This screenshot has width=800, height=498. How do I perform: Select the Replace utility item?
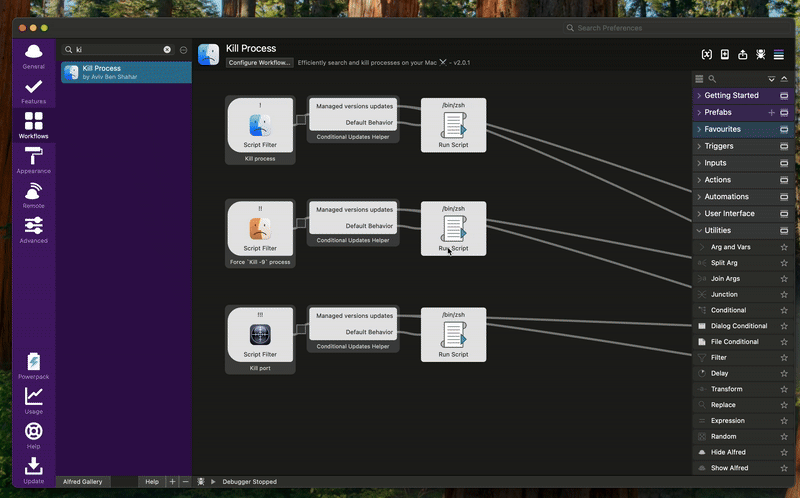coord(743,405)
